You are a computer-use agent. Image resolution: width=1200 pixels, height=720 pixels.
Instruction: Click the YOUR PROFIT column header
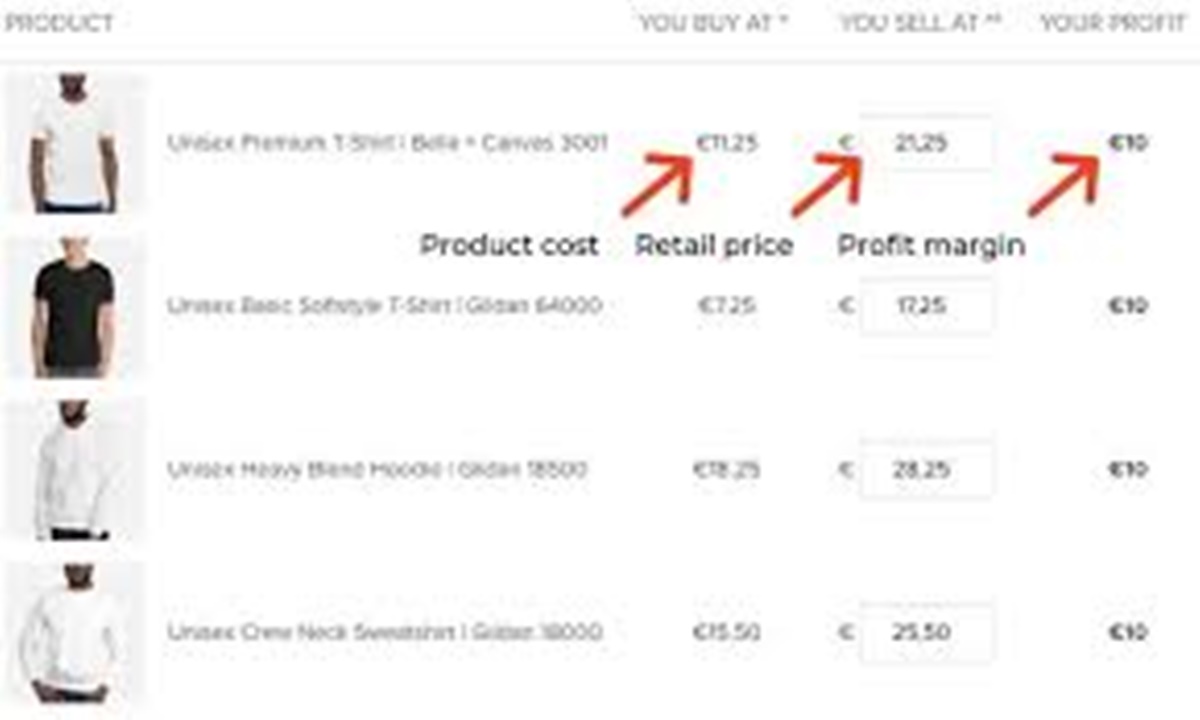click(x=1112, y=23)
